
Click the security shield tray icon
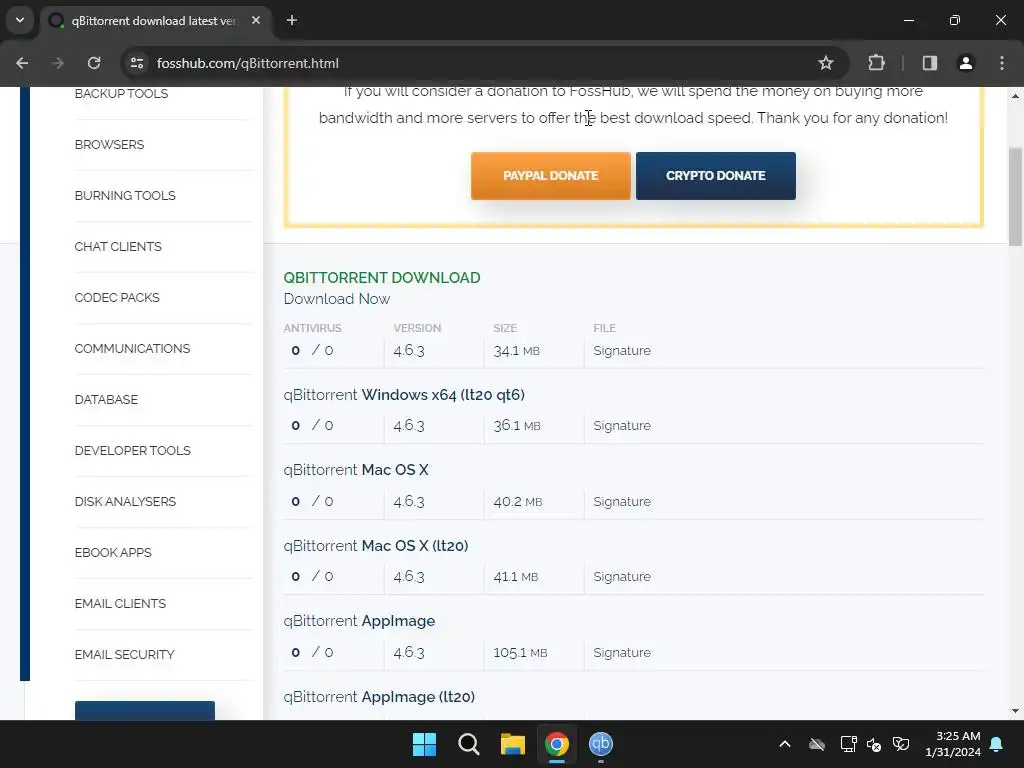pos(901,744)
